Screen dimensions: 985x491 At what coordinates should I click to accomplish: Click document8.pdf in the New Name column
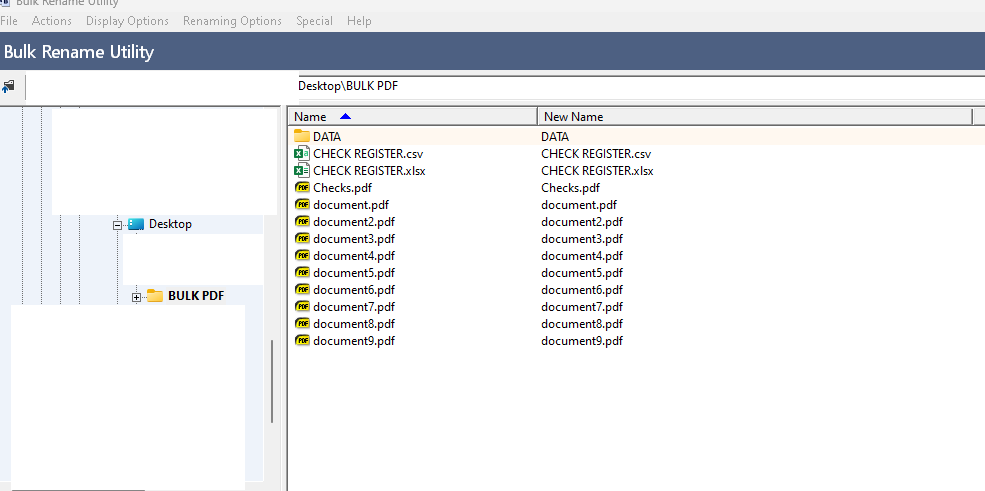click(582, 323)
